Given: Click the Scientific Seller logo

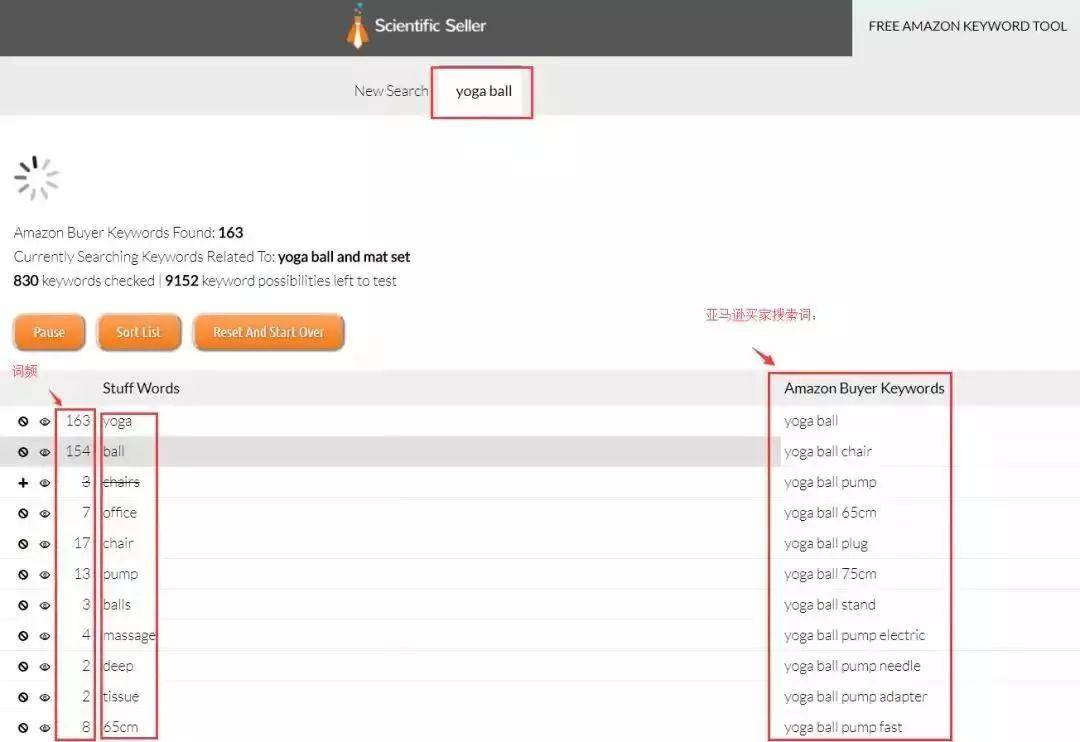Looking at the screenshot, I should tap(416, 26).
